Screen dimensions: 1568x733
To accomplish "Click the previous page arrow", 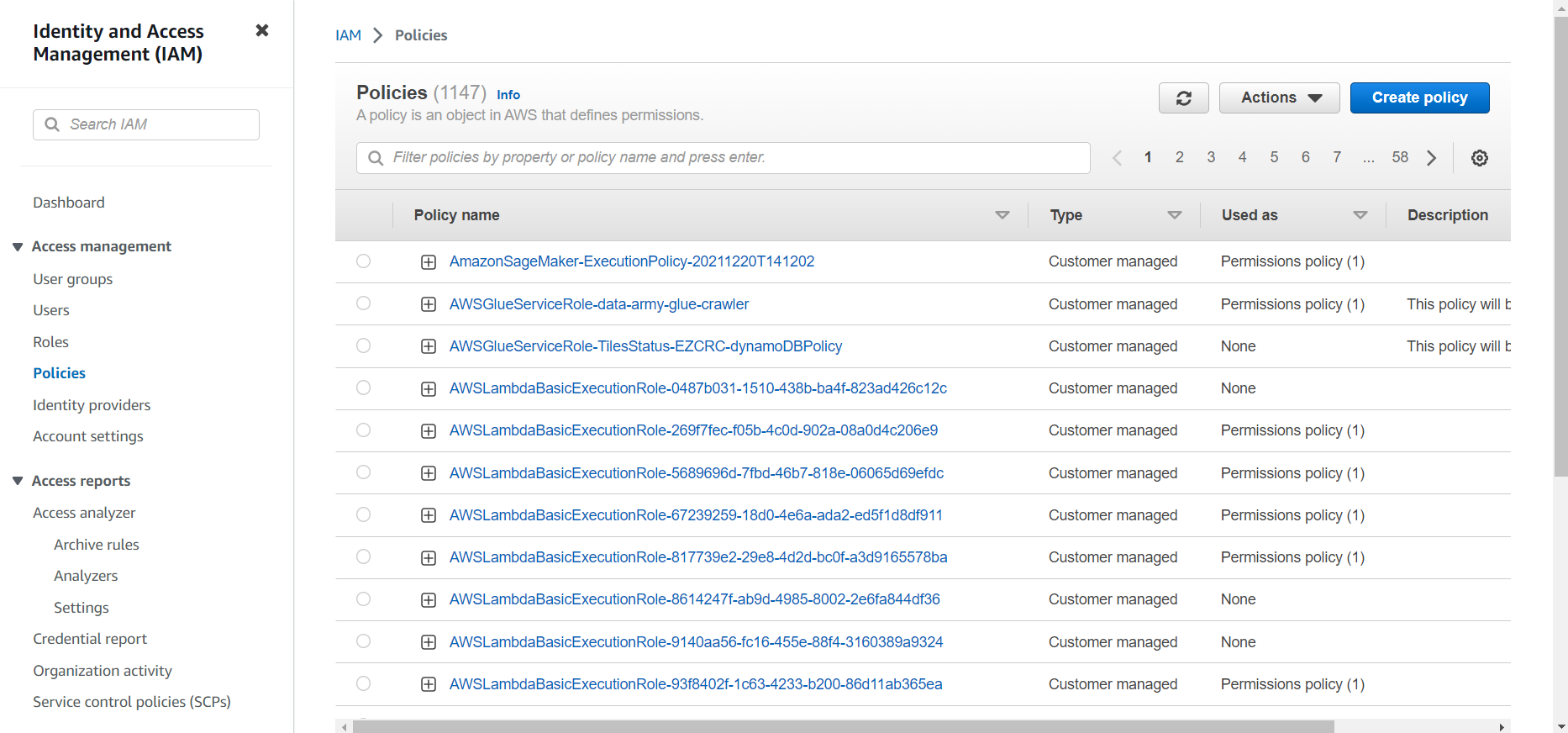I will [x=1117, y=157].
